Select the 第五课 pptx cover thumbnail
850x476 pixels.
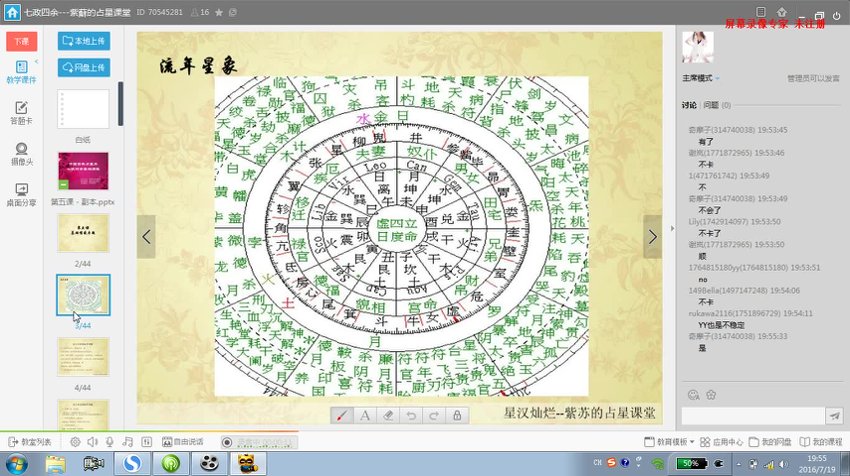point(83,171)
